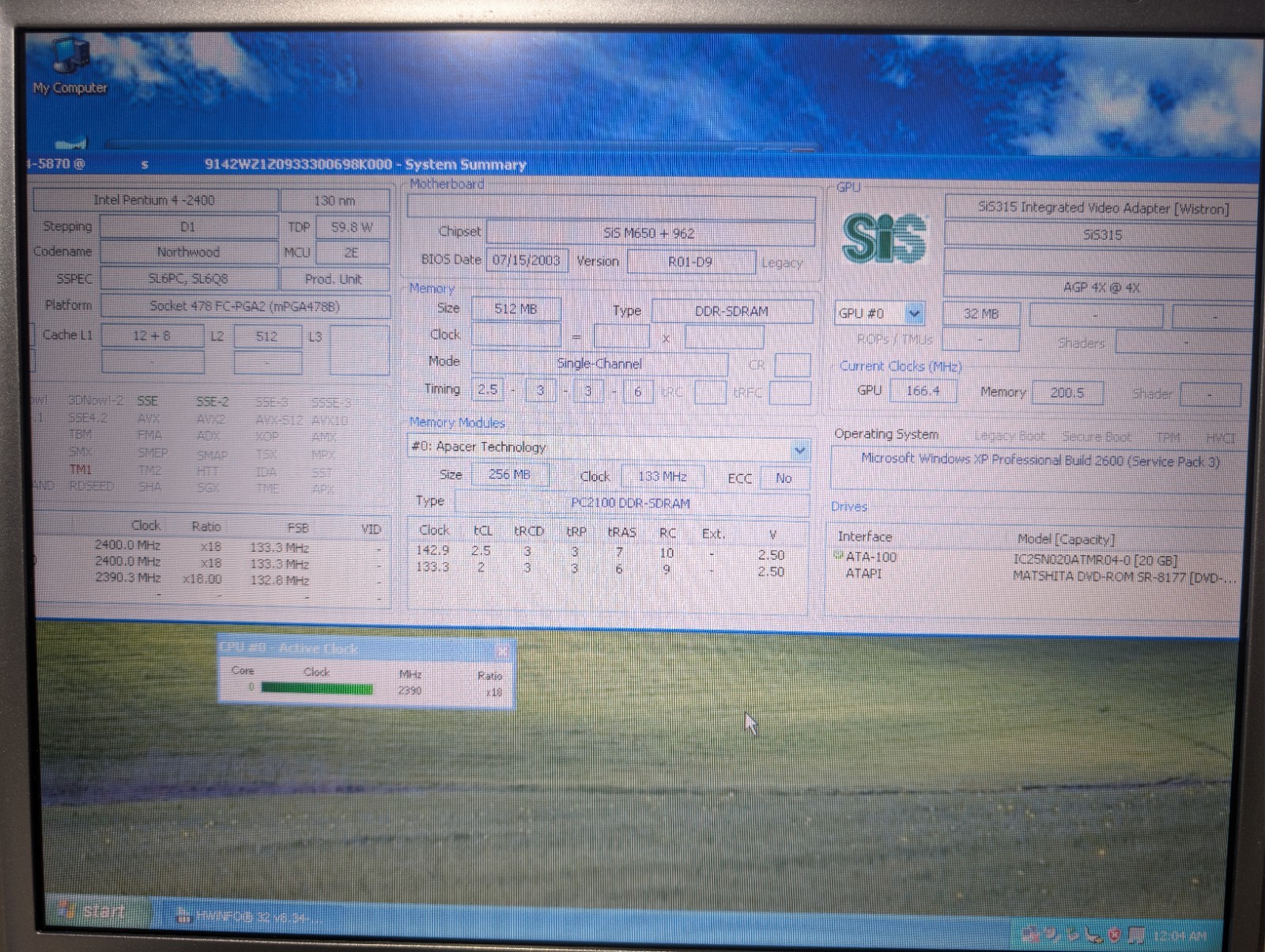Click the Chipset value 'SiS M650 + 962'
The width and height of the screenshot is (1265, 952).
tap(650, 233)
